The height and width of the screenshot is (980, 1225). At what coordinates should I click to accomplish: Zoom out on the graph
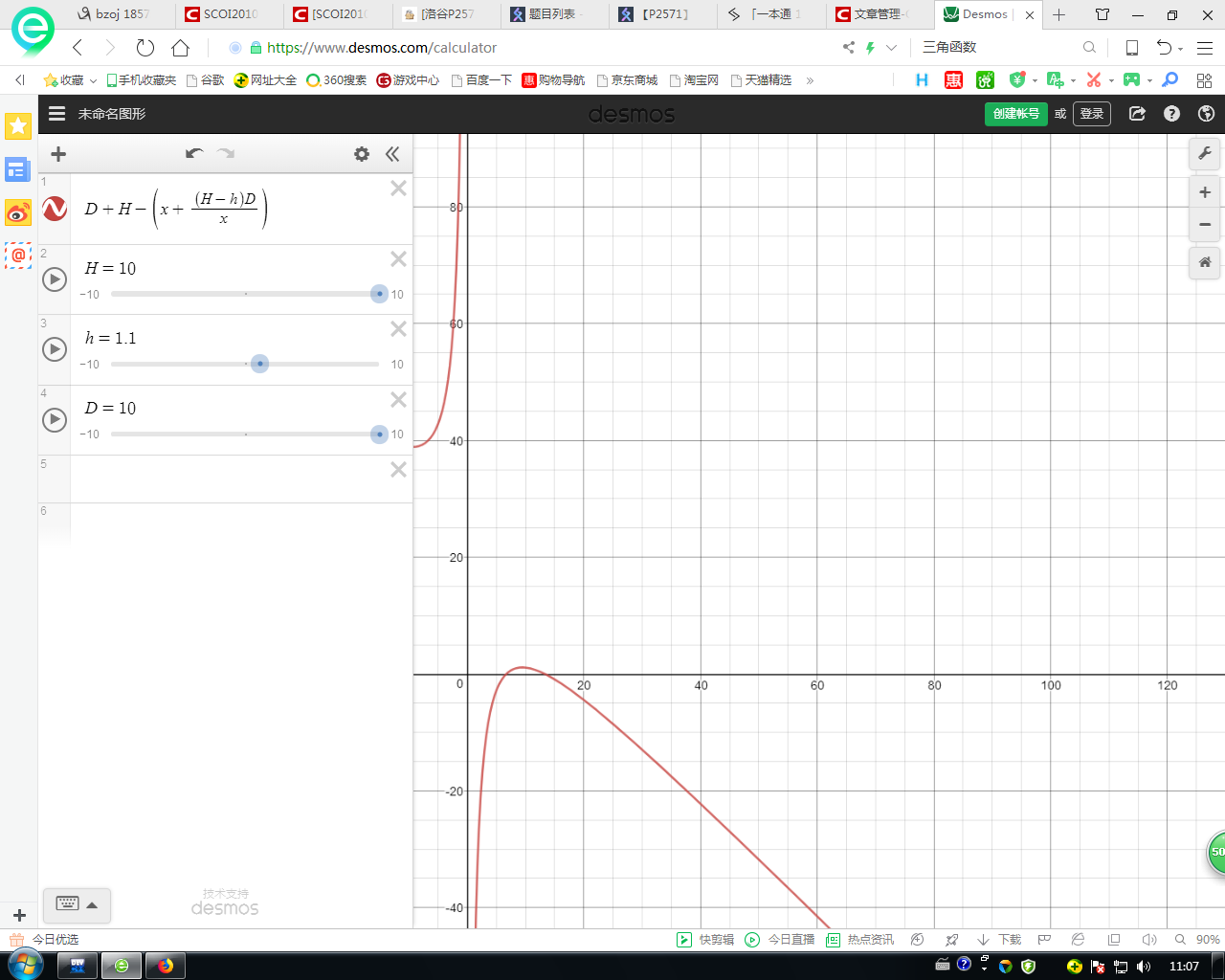point(1205,225)
